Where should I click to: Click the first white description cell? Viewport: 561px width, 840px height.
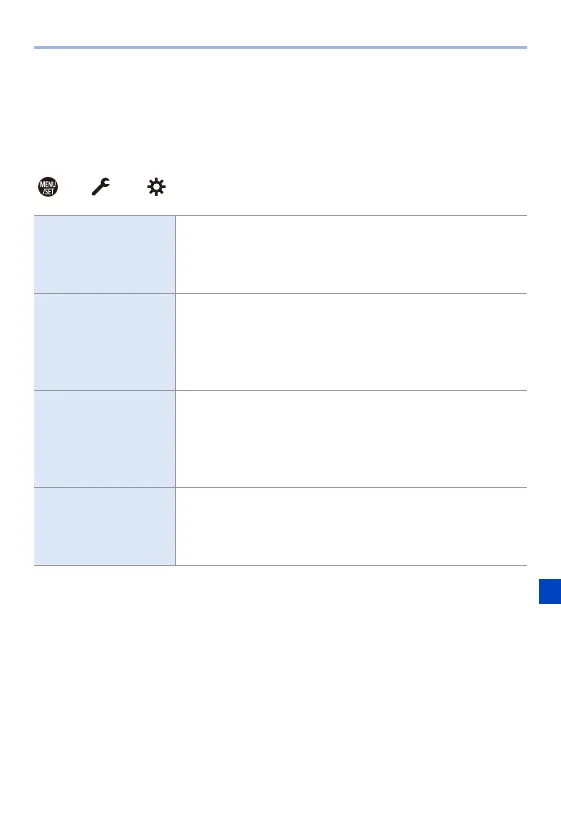point(351,254)
